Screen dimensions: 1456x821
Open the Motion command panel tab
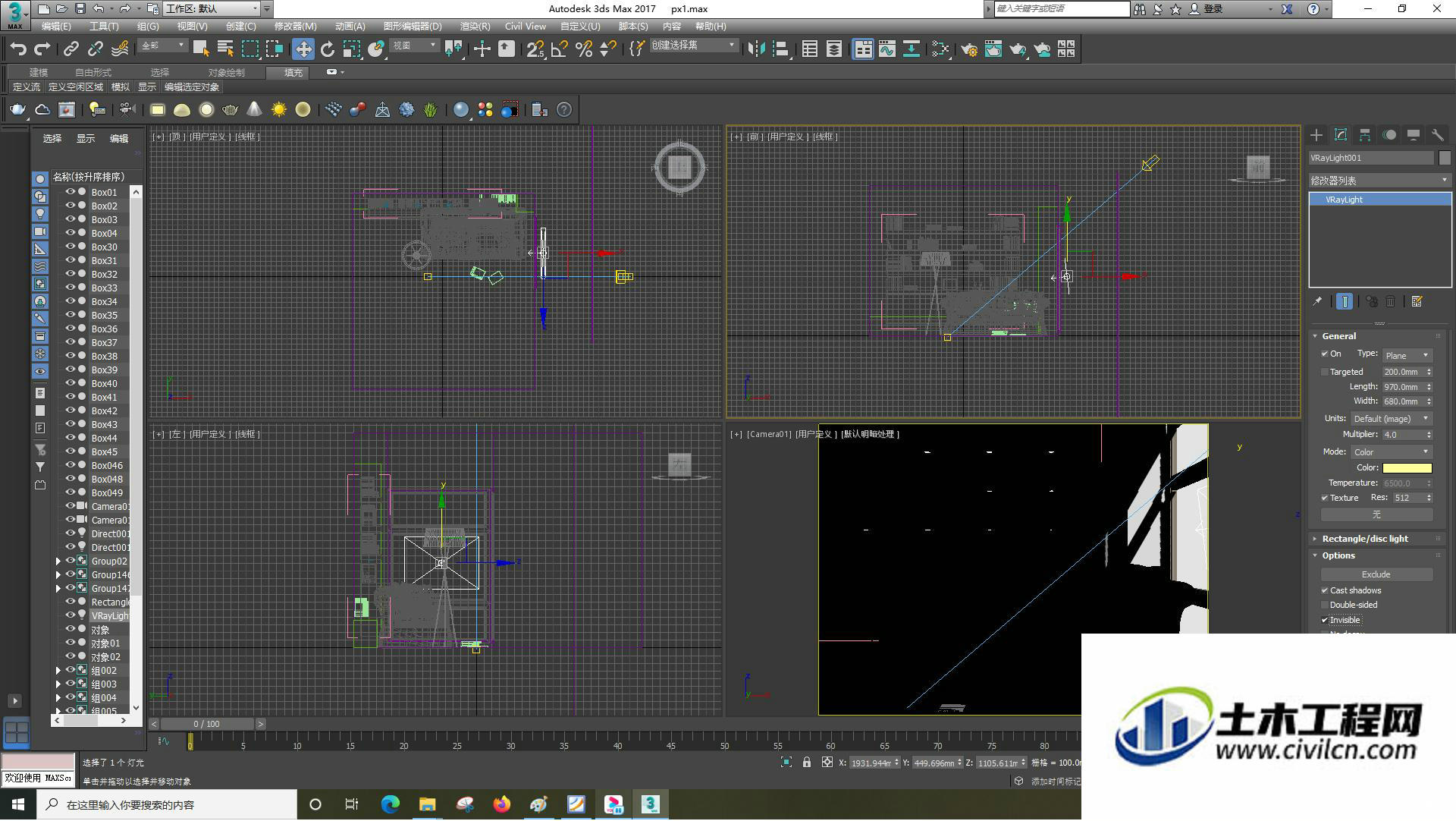click(x=1389, y=135)
